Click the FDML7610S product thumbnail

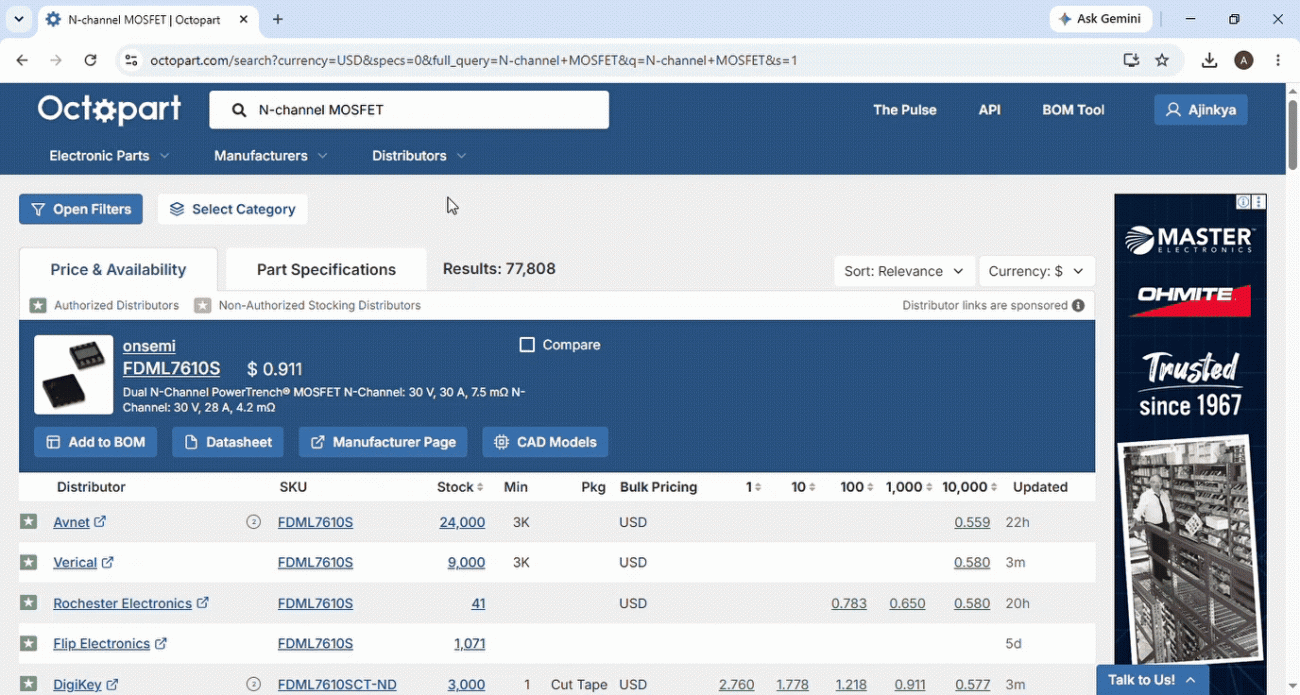(74, 375)
